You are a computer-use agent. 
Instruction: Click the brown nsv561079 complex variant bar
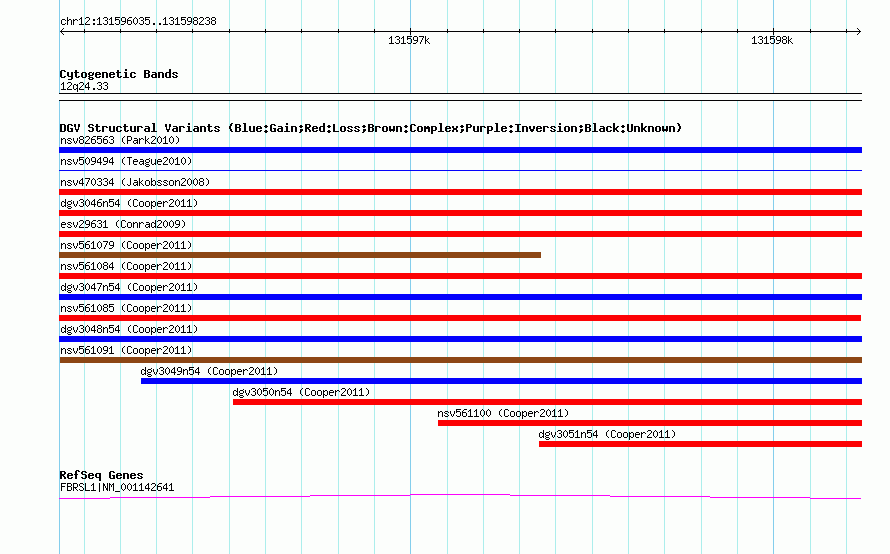[x=300, y=255]
